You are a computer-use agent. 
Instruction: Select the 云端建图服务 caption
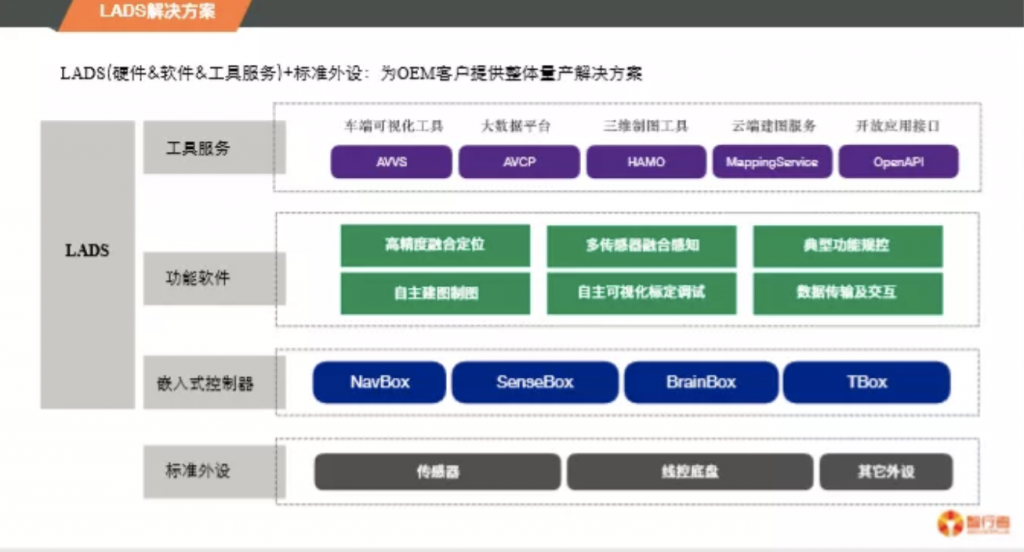(x=773, y=126)
